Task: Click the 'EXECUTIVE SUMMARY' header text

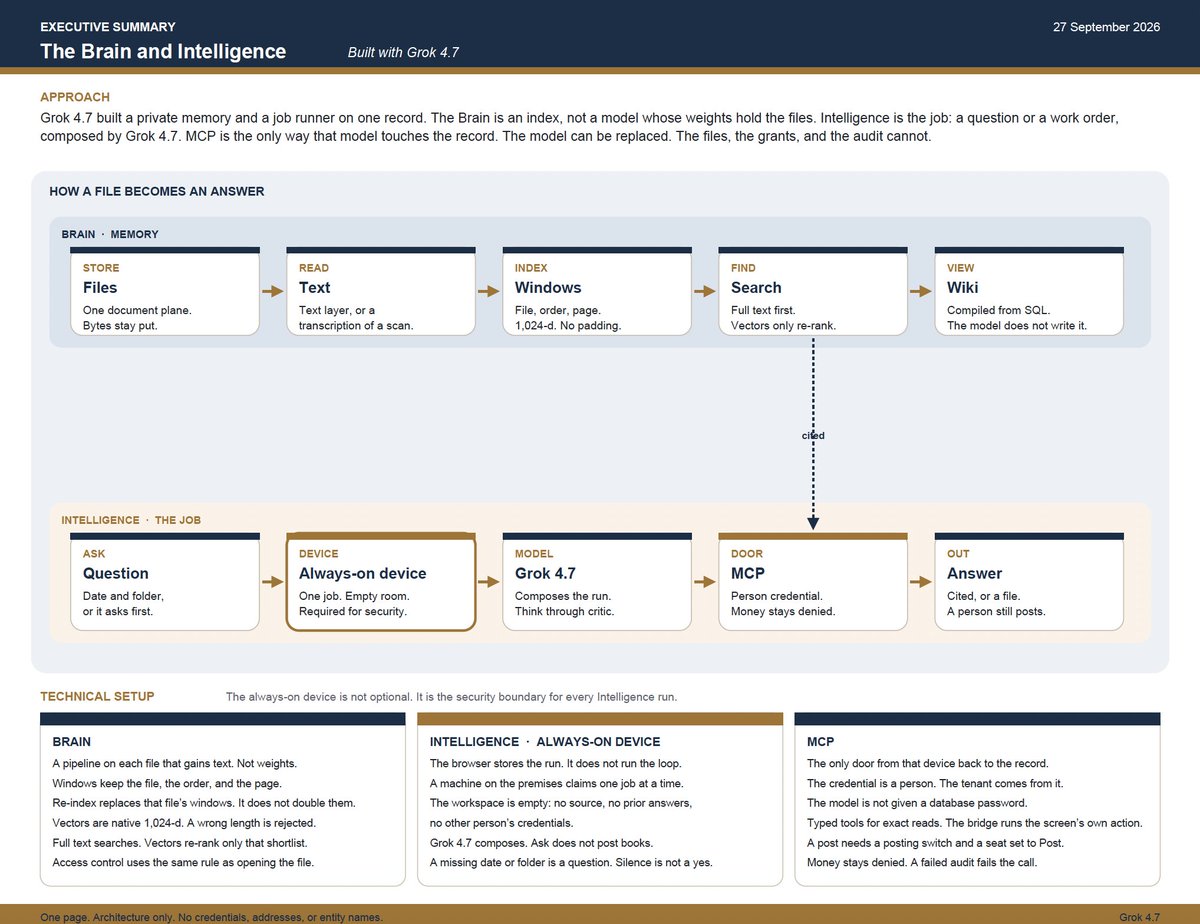Action: [108, 27]
